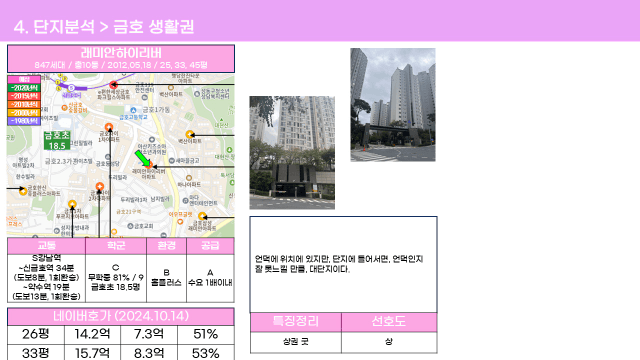Click the 학군 column header
This screenshot has width=640, height=360.
tap(116, 246)
